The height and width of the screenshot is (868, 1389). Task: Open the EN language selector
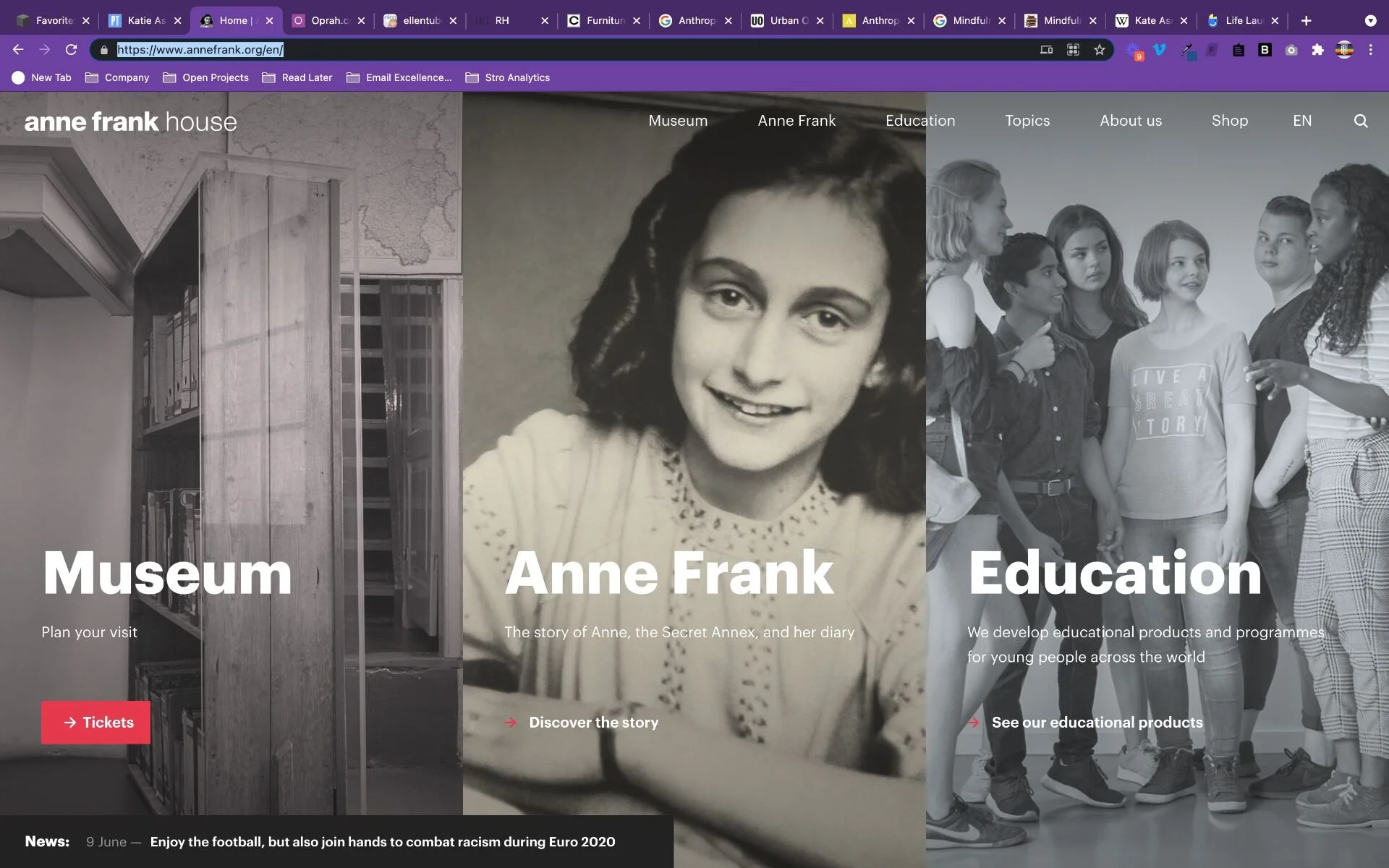click(x=1301, y=121)
